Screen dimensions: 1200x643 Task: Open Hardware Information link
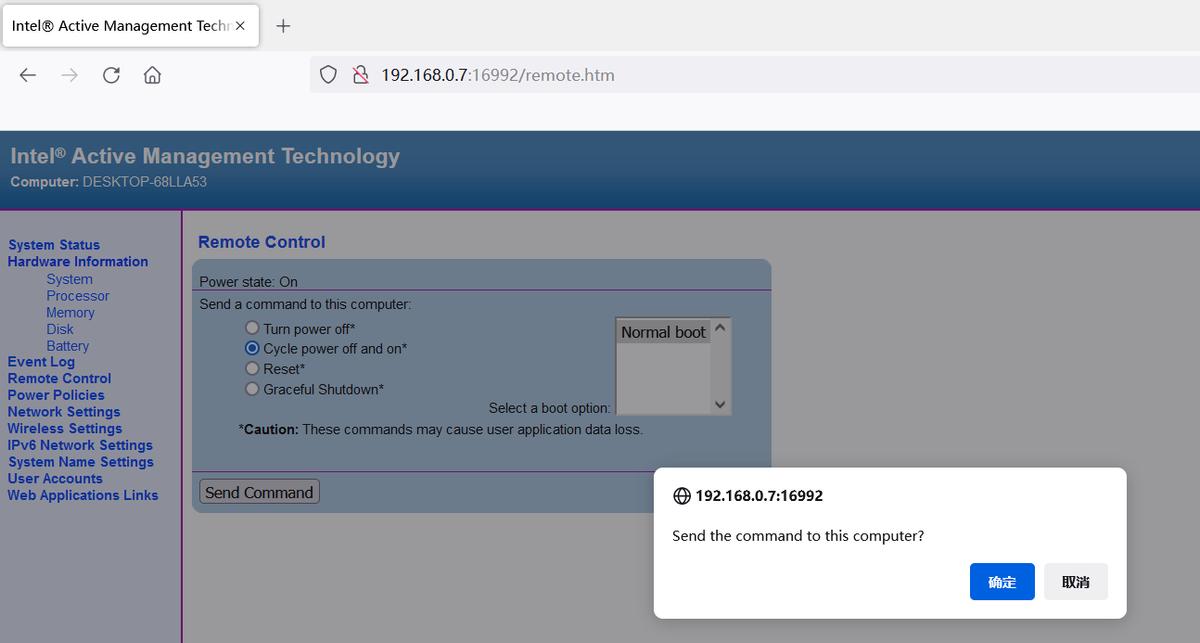78,262
